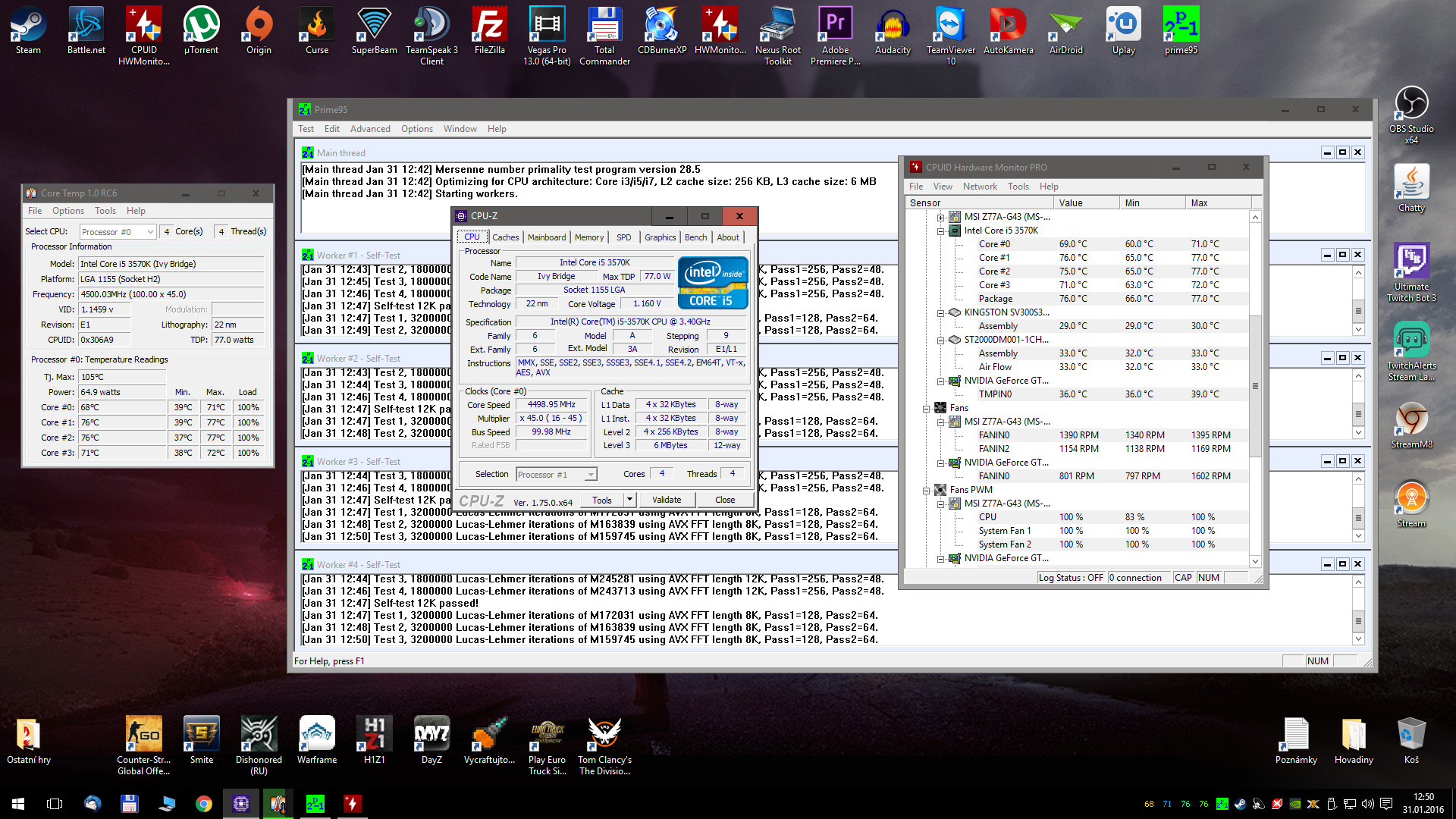Viewport: 1456px width, 819px height.
Task: Click the Prime95 taskbar icon
Action: [315, 804]
